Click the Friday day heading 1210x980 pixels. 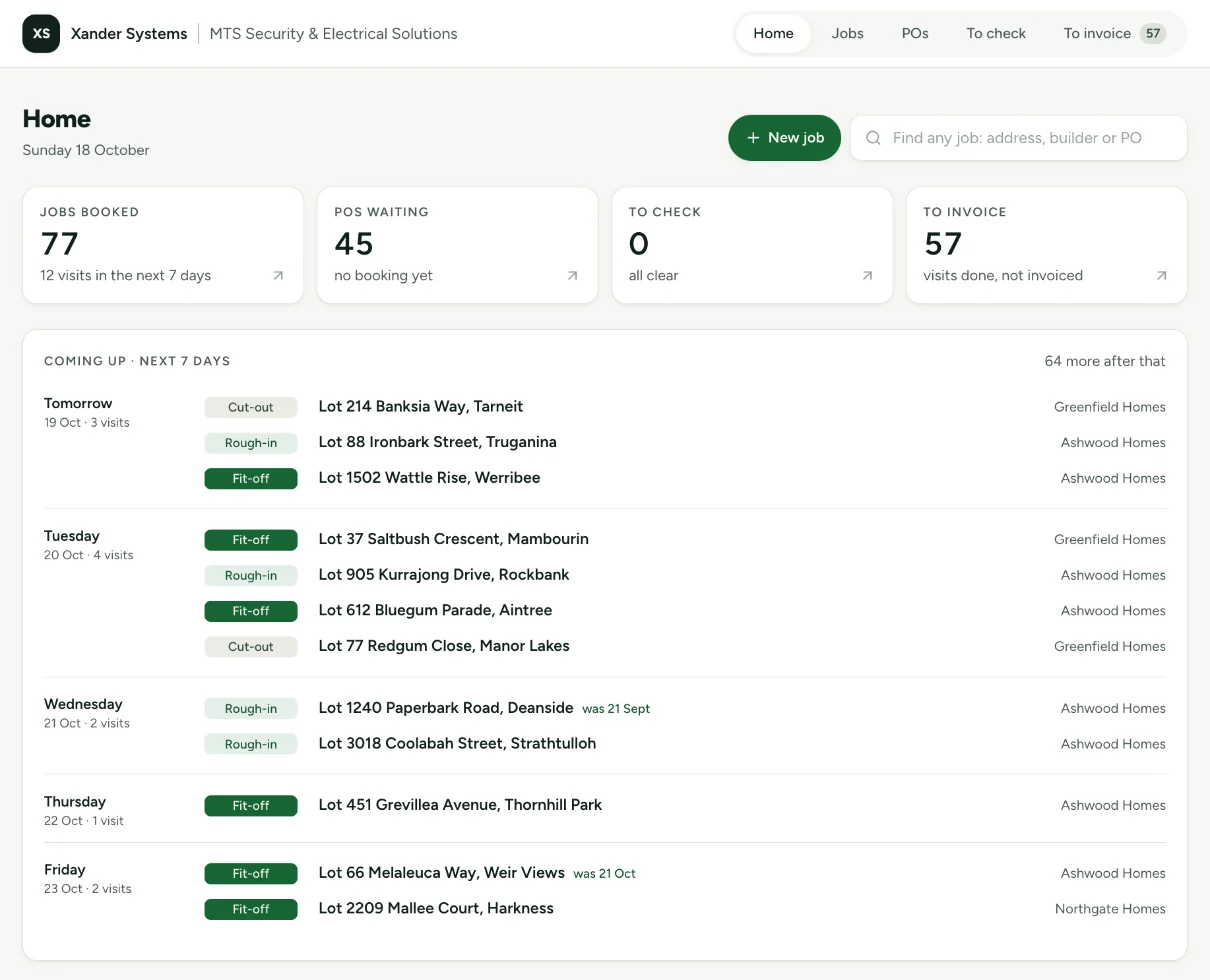65,870
